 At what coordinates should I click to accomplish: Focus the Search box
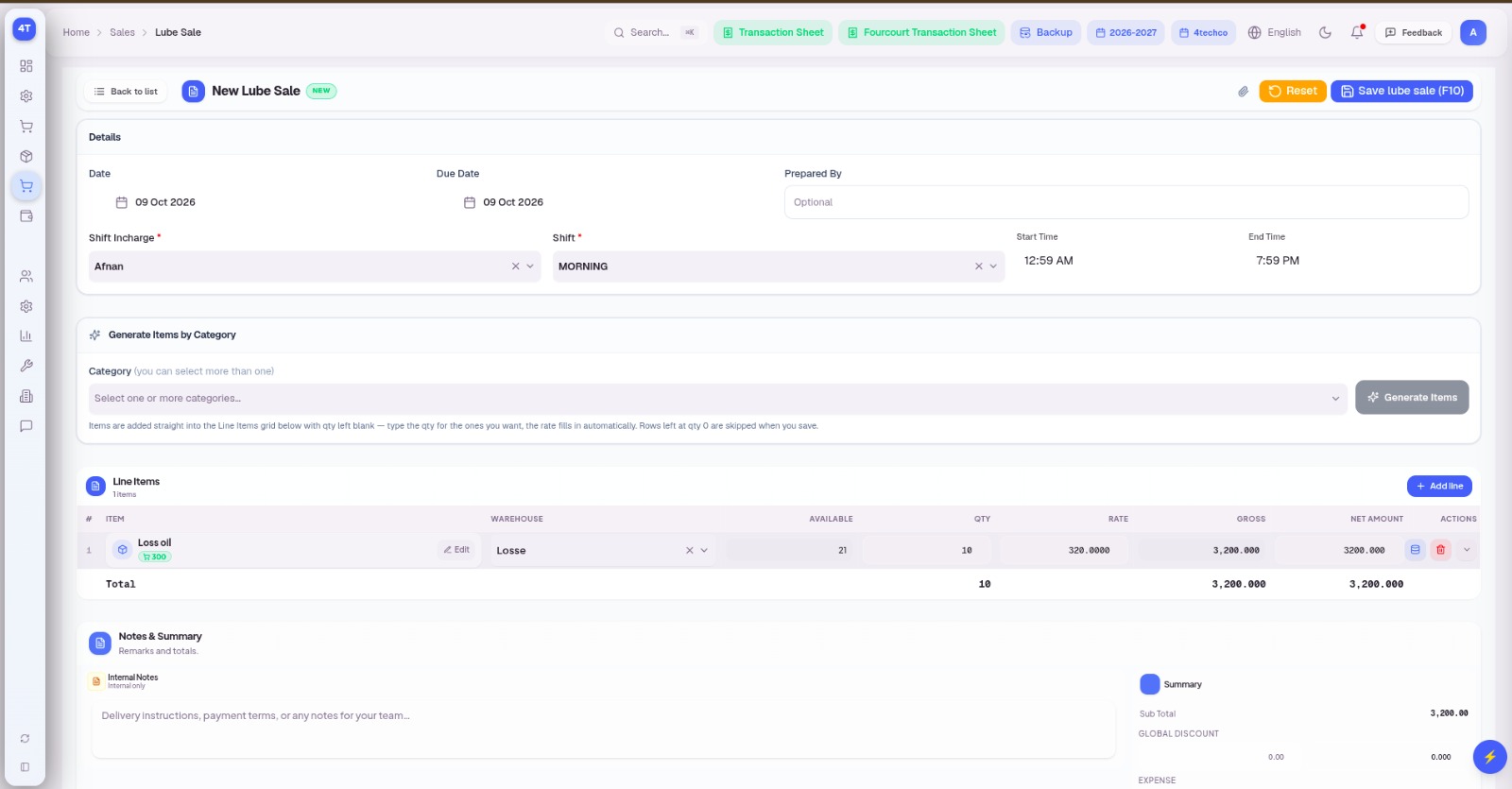[654, 32]
